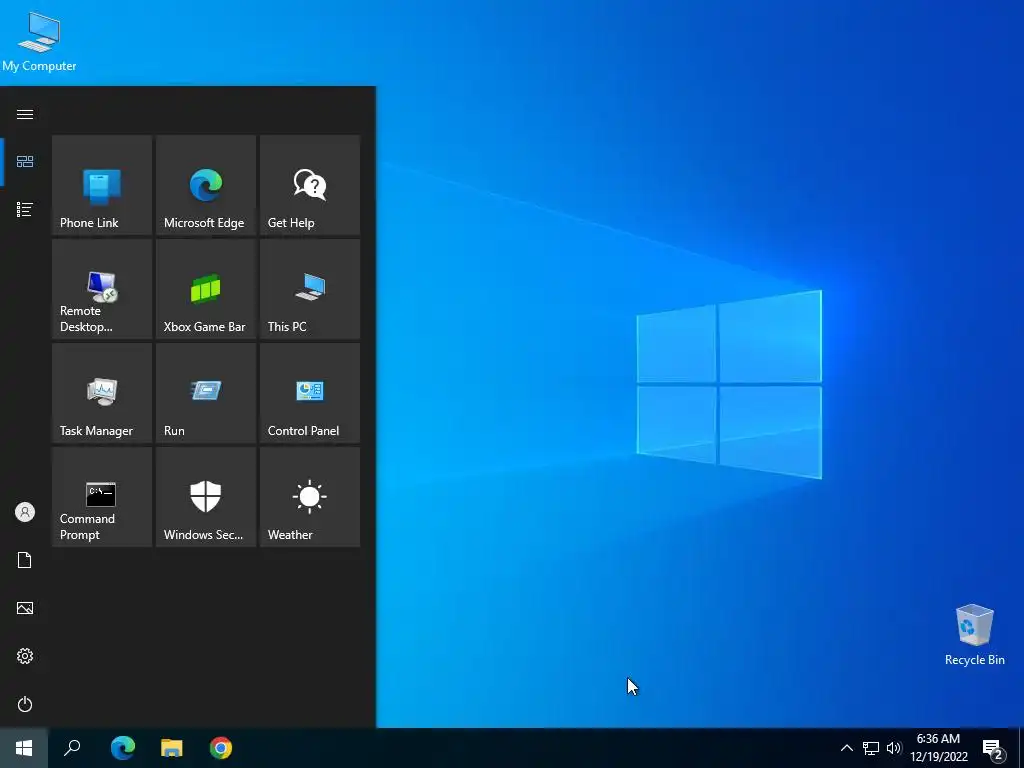Open File Explorer from the taskbar

[172, 748]
